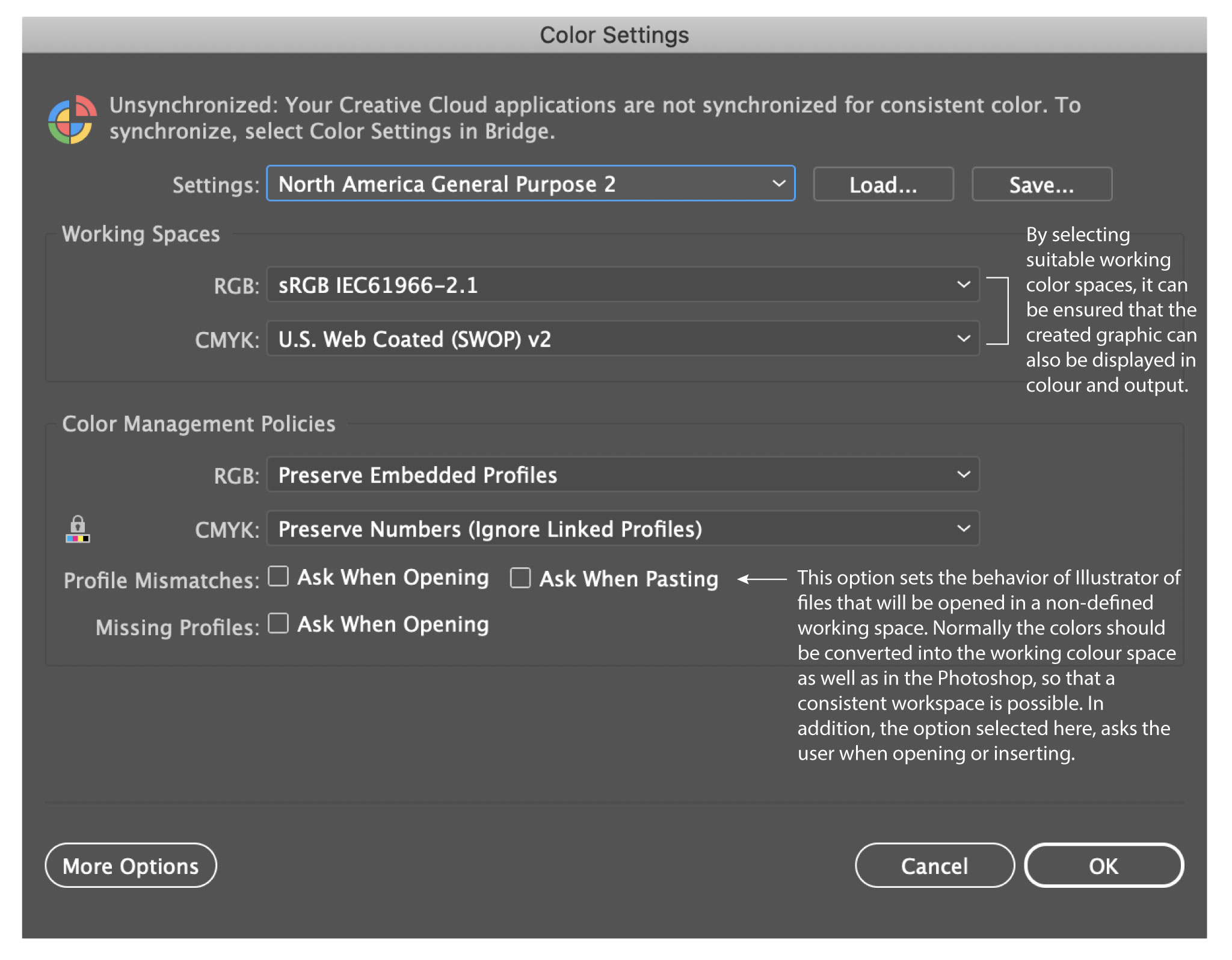Click the CMYK policy lock icon

(x=78, y=529)
